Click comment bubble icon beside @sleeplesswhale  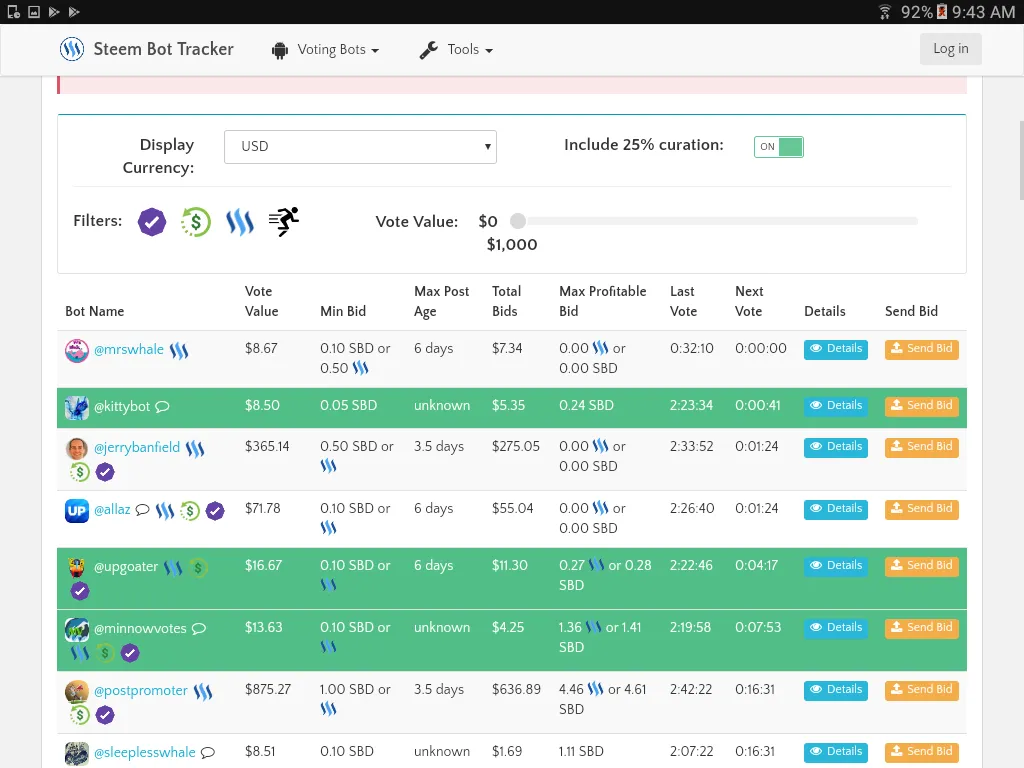pos(208,753)
